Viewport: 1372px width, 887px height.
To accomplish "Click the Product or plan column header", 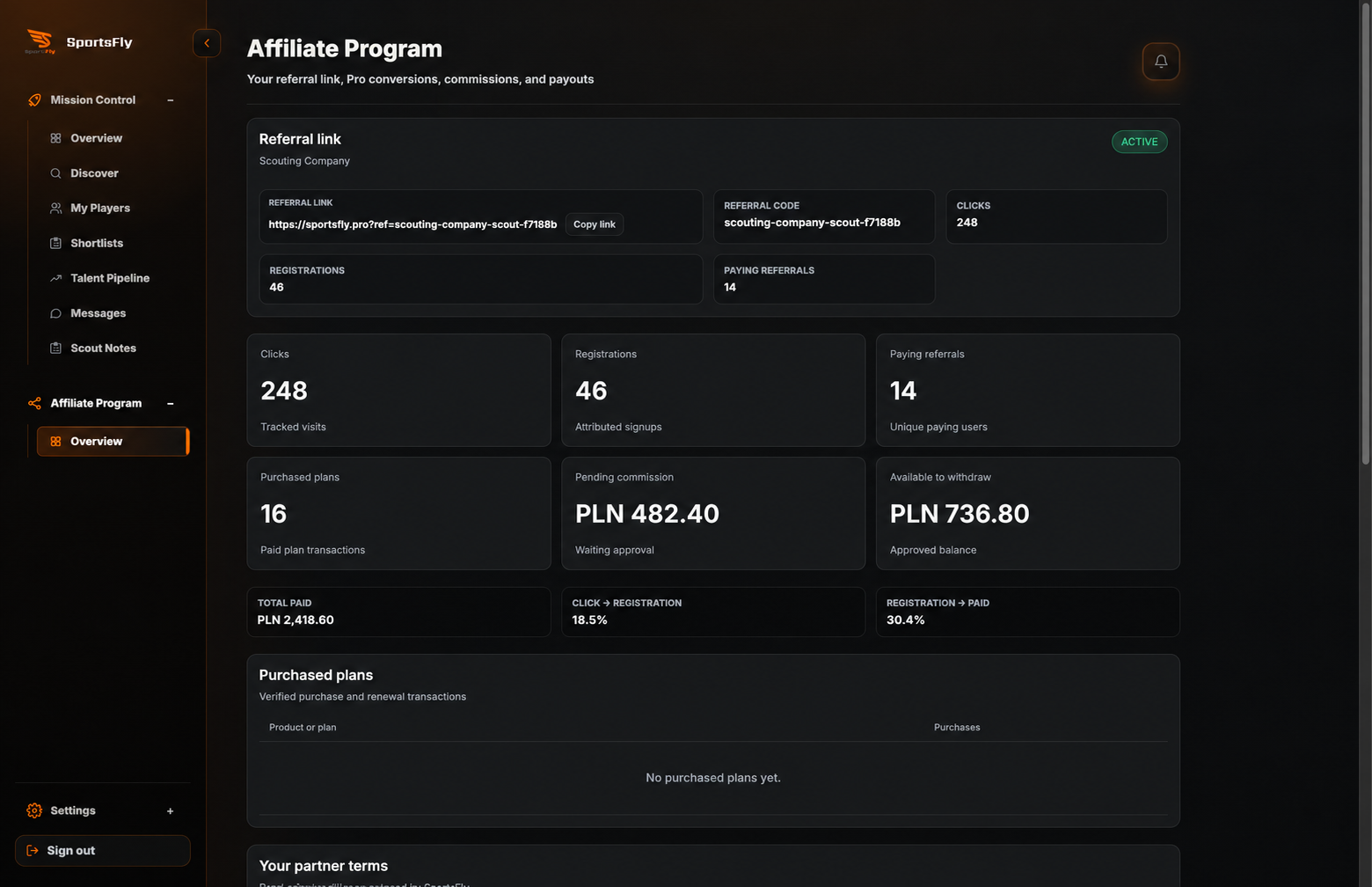I will [x=303, y=728].
